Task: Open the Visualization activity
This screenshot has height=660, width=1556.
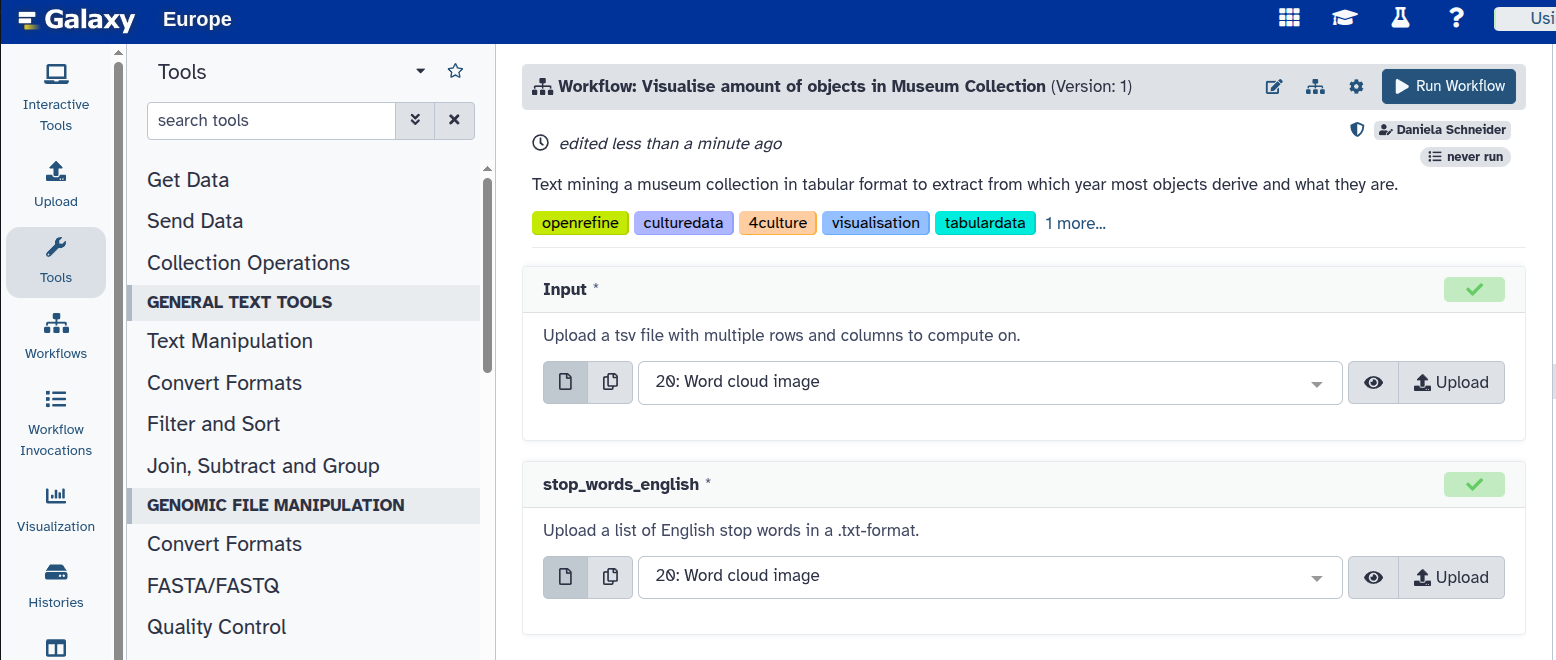Action: coord(56,509)
